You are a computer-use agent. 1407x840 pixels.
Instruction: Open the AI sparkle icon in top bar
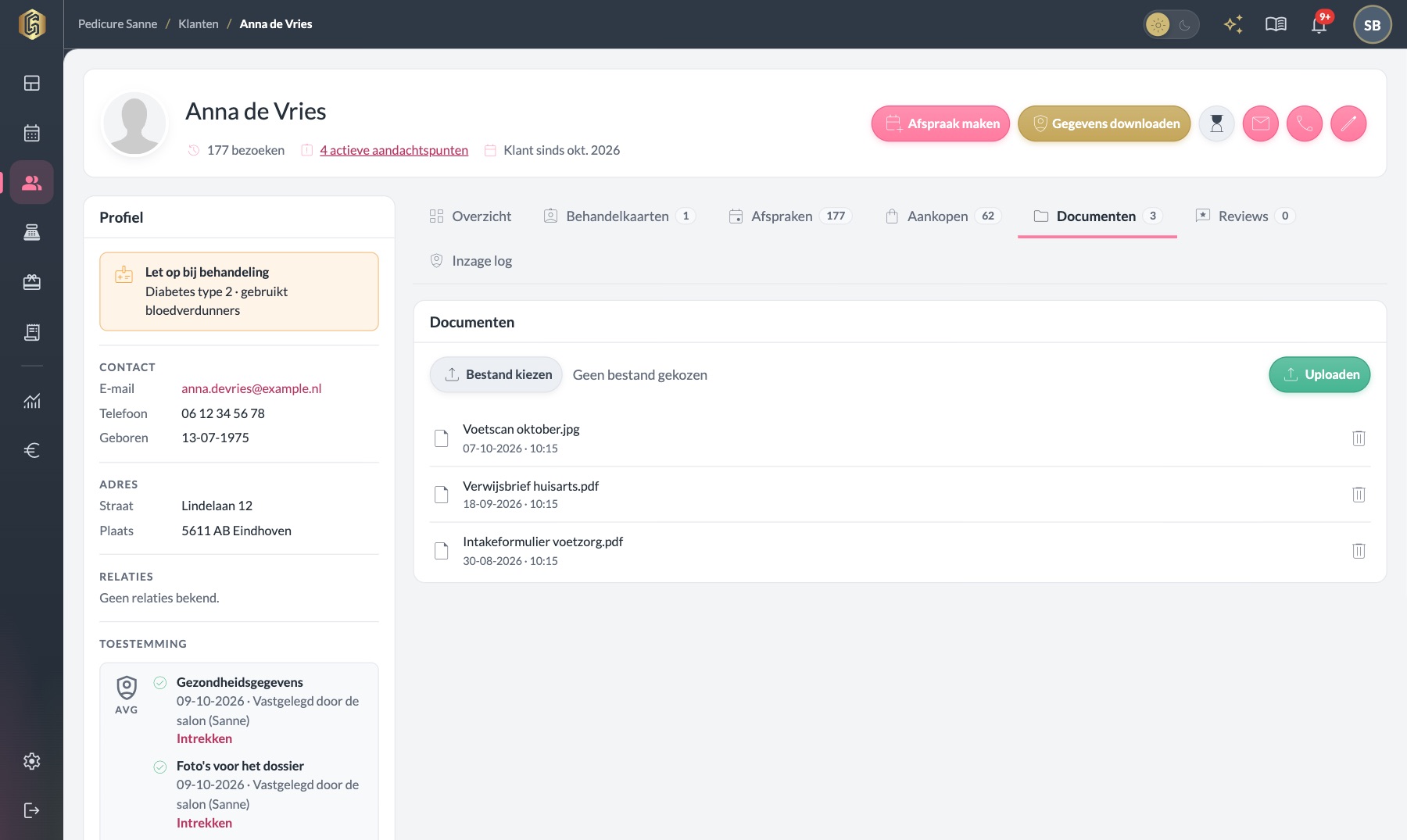point(1233,24)
